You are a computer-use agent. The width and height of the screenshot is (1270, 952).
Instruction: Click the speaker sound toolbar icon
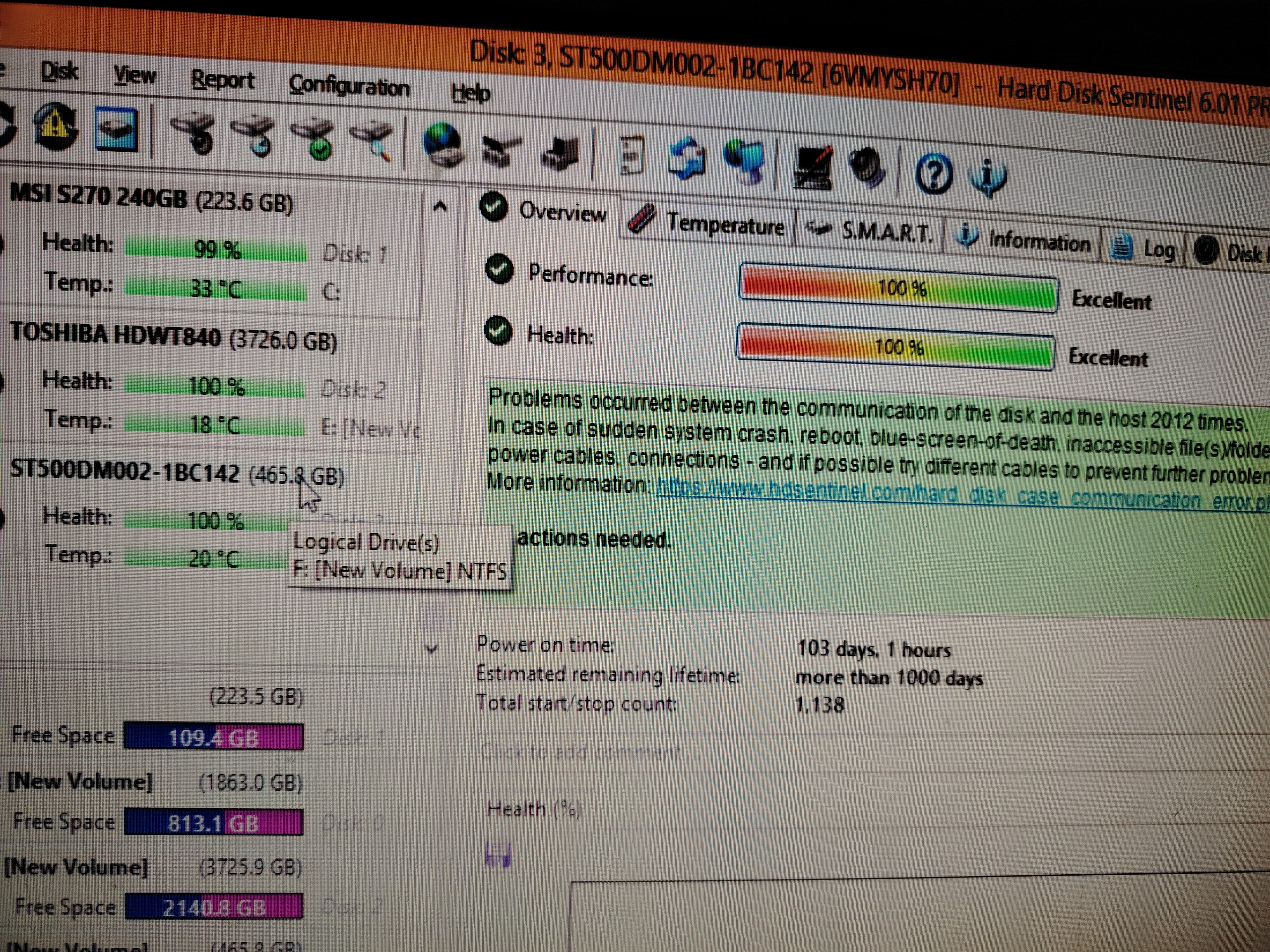(868, 168)
